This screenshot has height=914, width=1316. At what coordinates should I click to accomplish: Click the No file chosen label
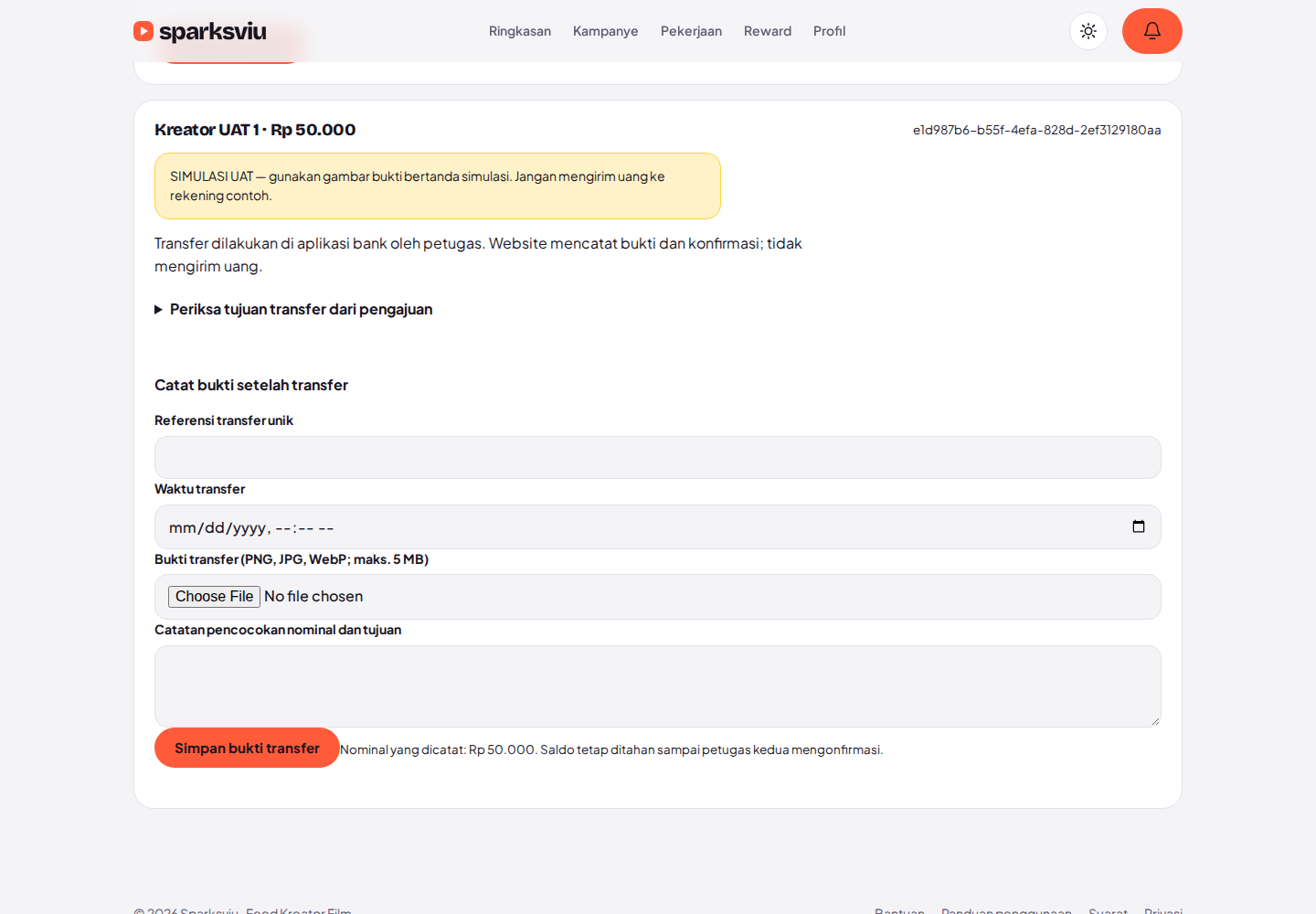point(313,597)
